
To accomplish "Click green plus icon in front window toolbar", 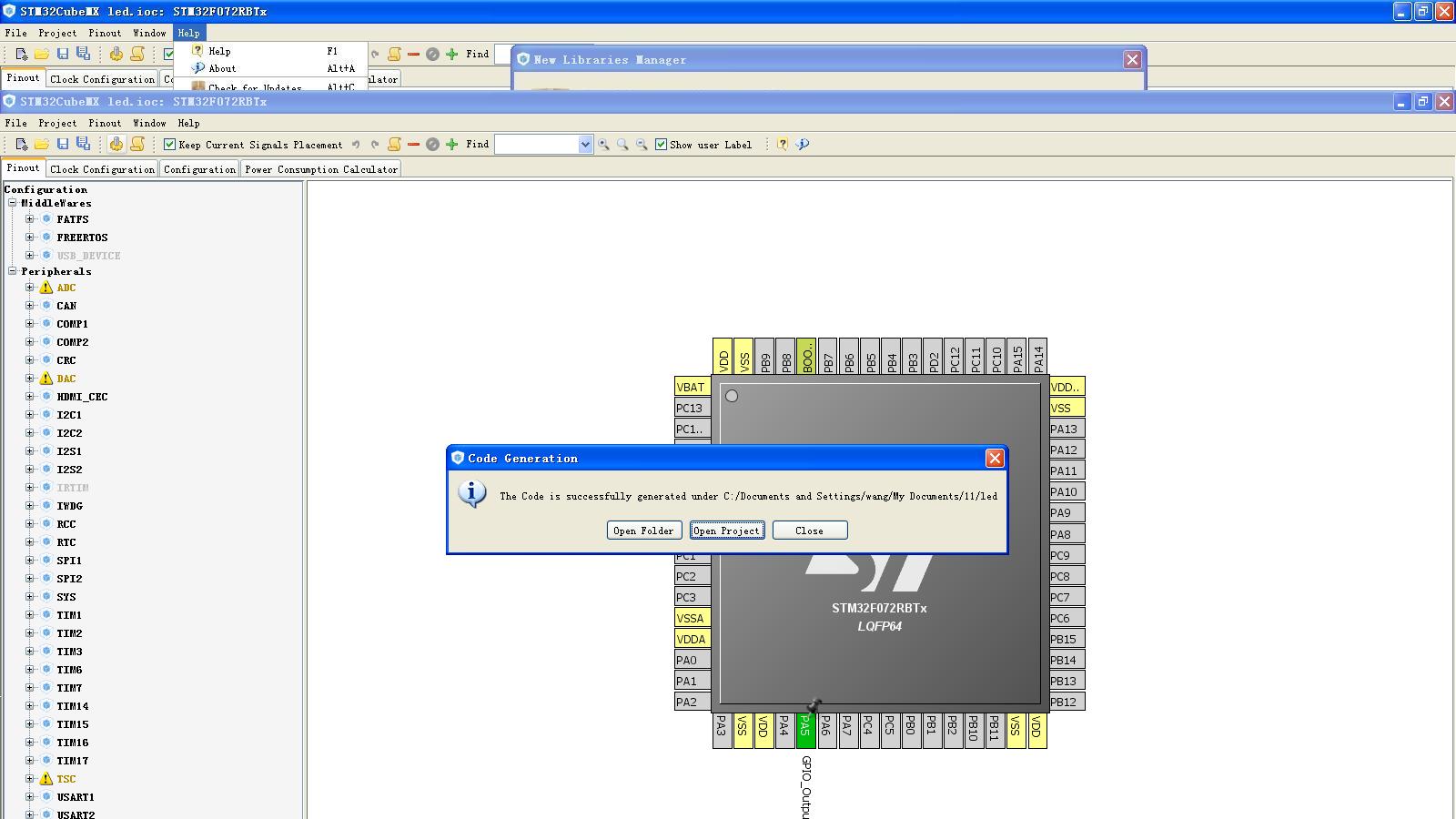I will tap(451, 144).
